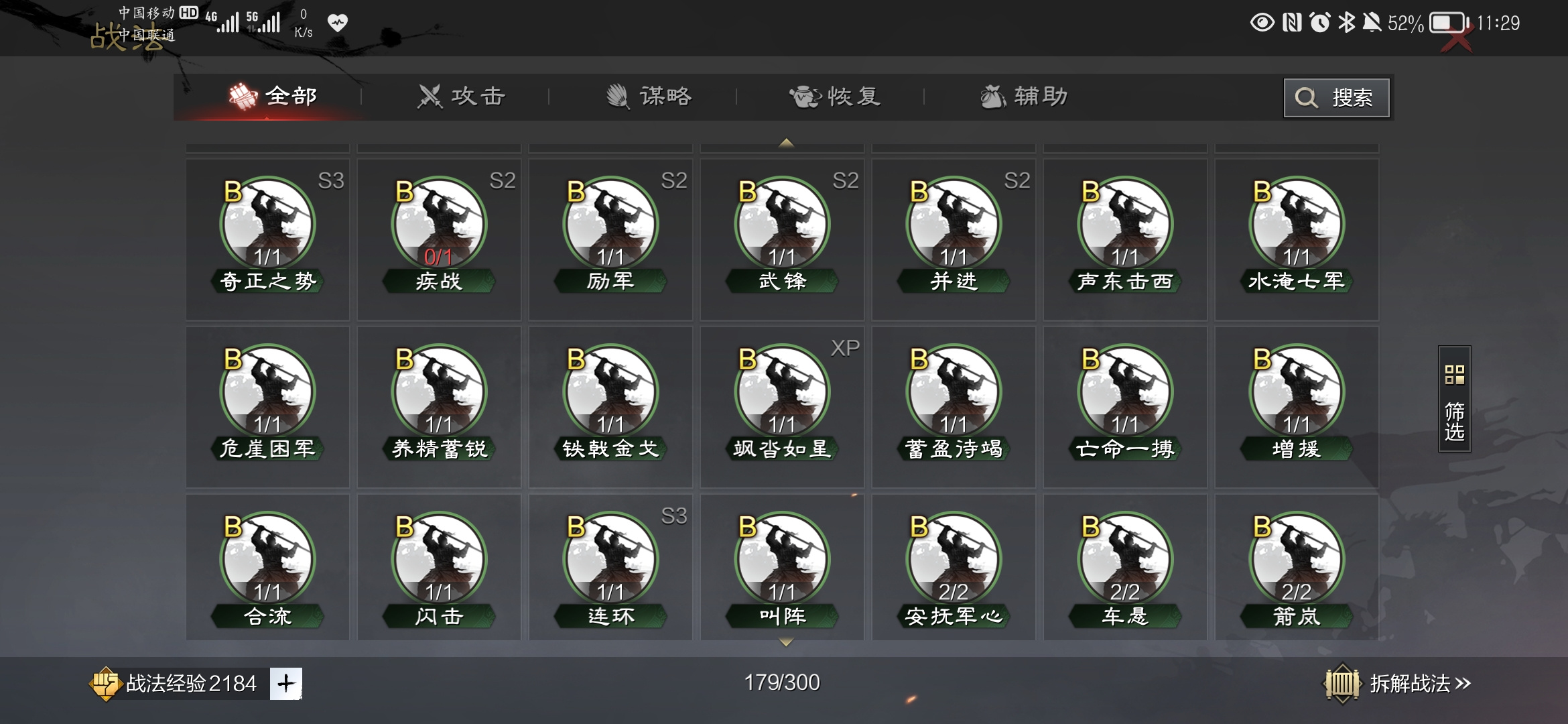1568x724 pixels.
Task: Tap the alarm clock status icon
Action: point(1320,23)
